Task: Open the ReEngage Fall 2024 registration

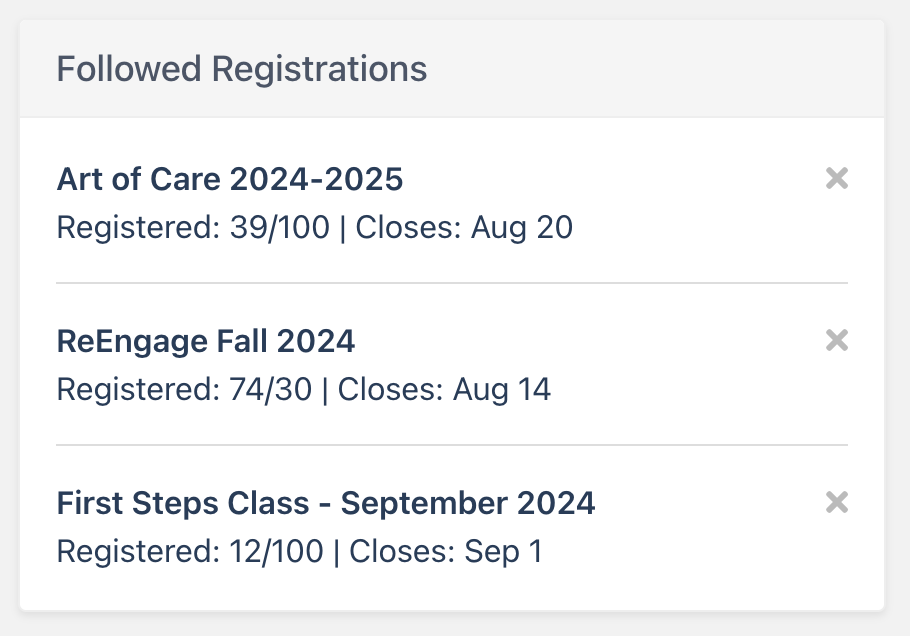Action: [206, 342]
